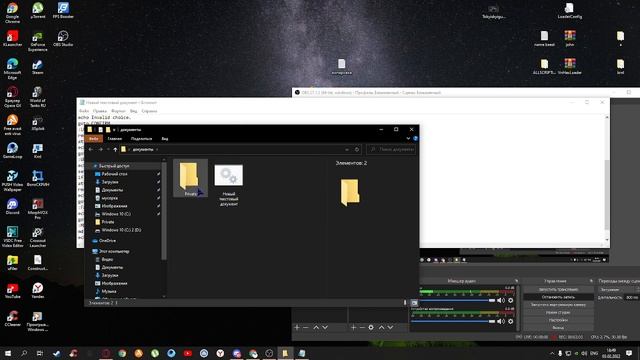Open Формат menu in Notepad
This screenshot has width=640, height=360.
click(118, 111)
